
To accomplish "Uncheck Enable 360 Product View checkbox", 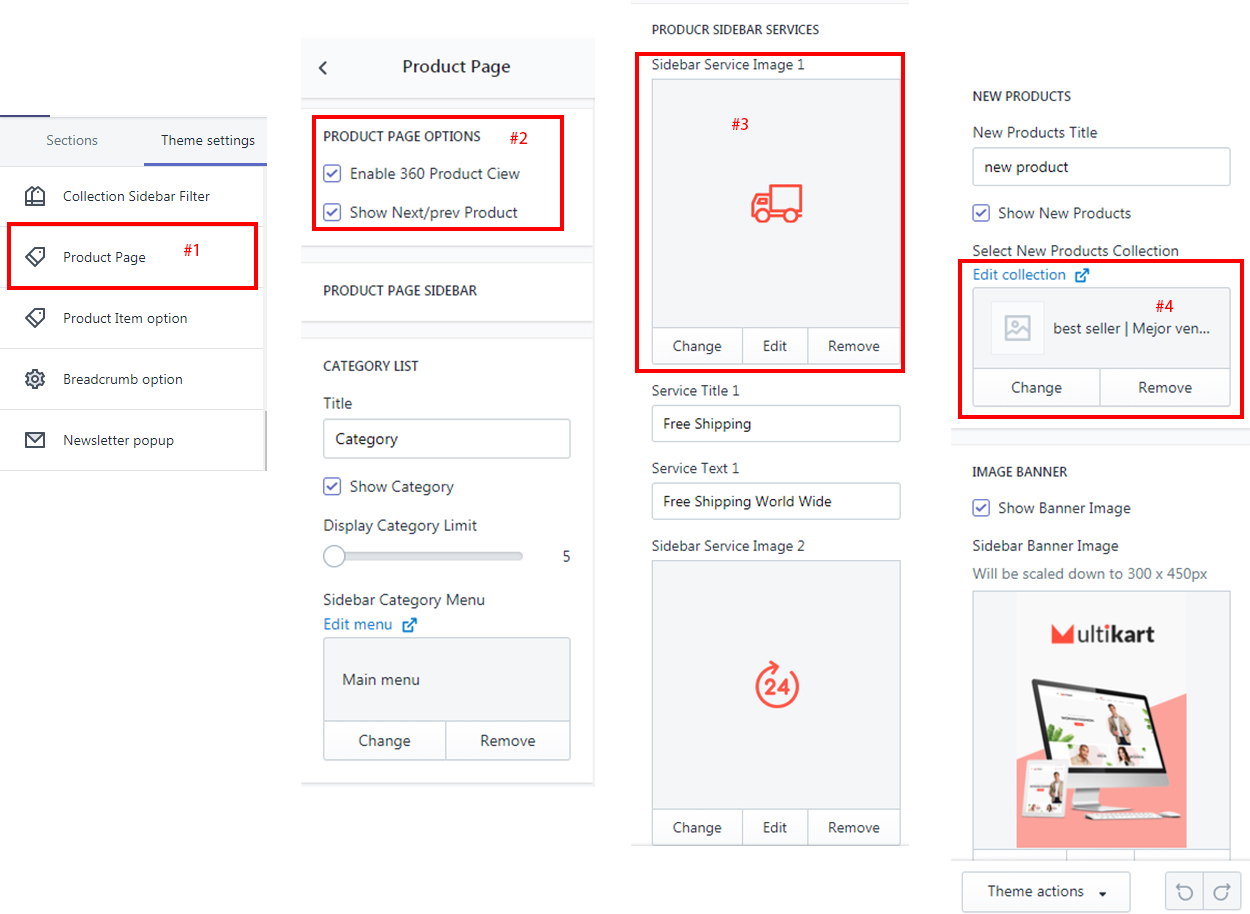I will [x=333, y=174].
